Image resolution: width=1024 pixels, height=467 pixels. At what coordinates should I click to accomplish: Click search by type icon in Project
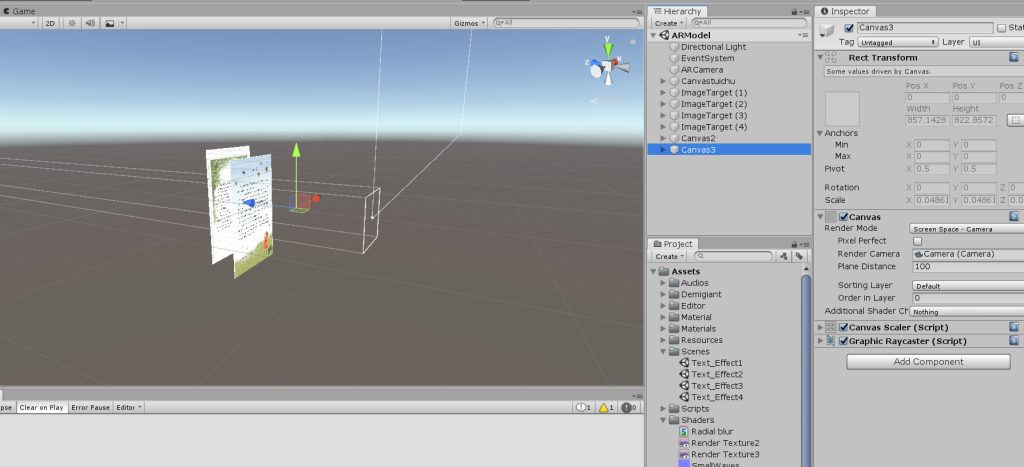click(784, 257)
